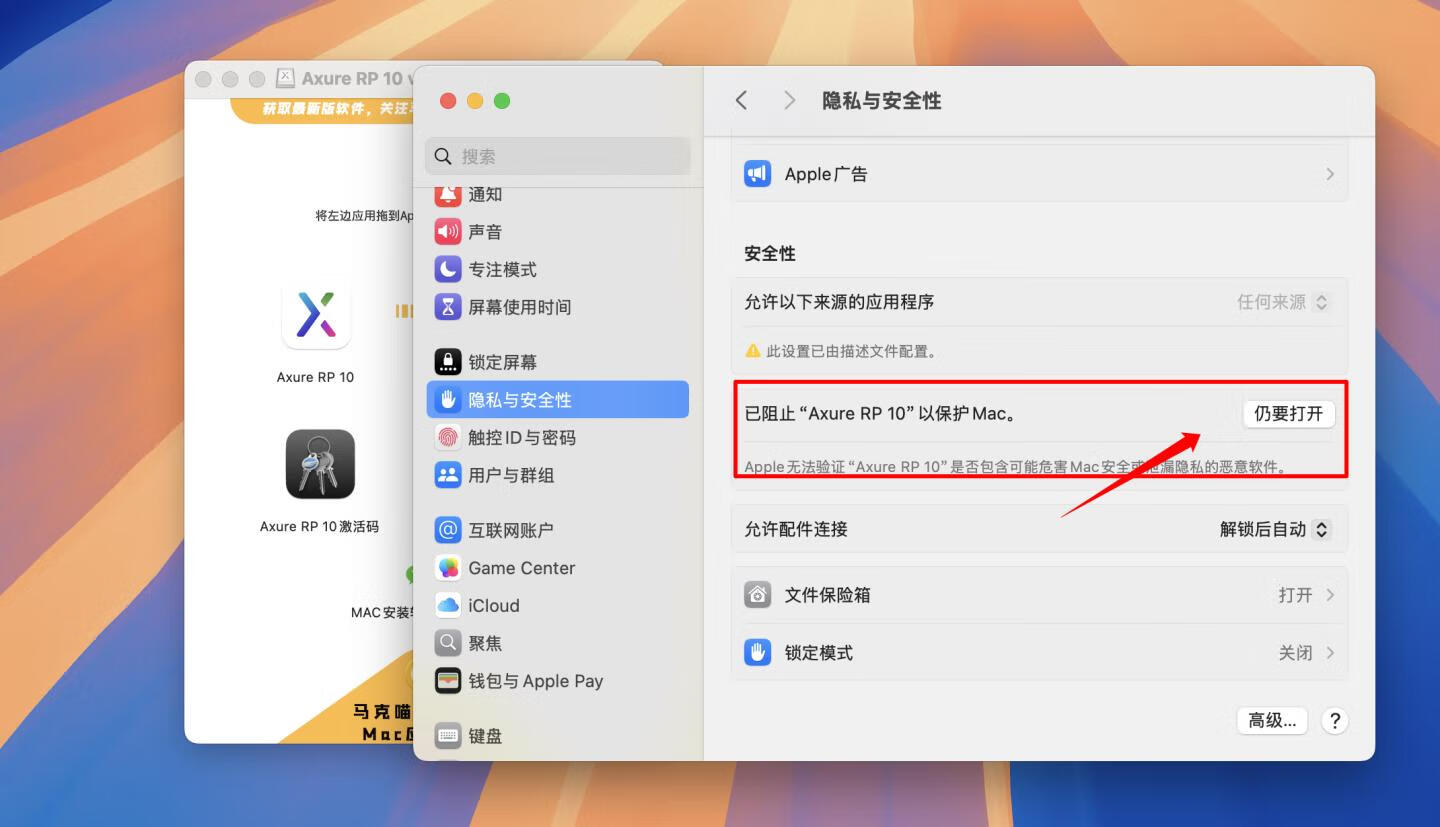Select the Axure RP 10 app icon
Screen dimensions: 1440x827
coord(316,317)
